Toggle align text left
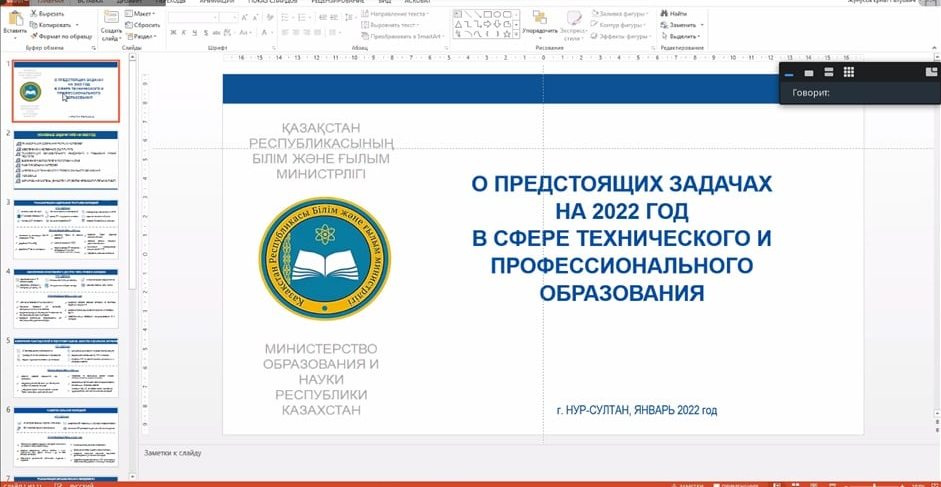Image resolution: width=941 pixels, height=487 pixels. pos(286,32)
